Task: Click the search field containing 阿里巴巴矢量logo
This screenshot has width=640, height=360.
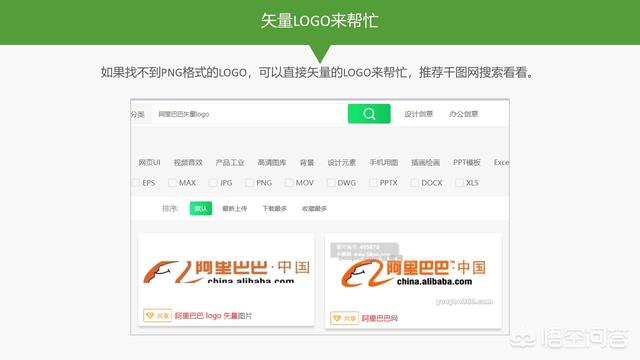Action: (250, 114)
